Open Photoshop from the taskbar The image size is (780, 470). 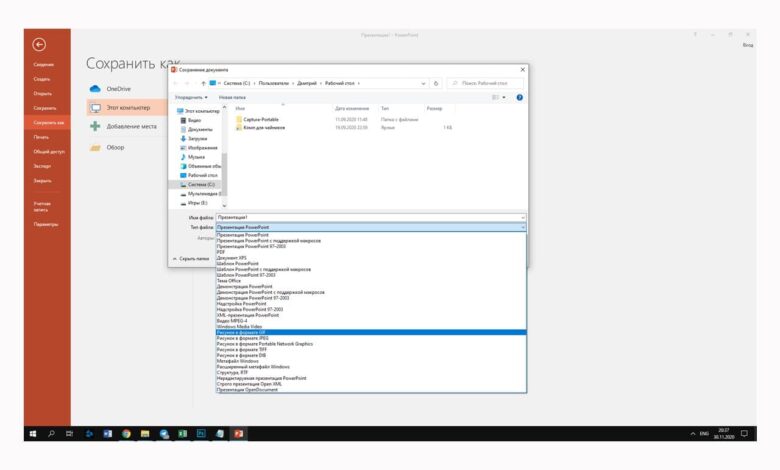[201, 434]
